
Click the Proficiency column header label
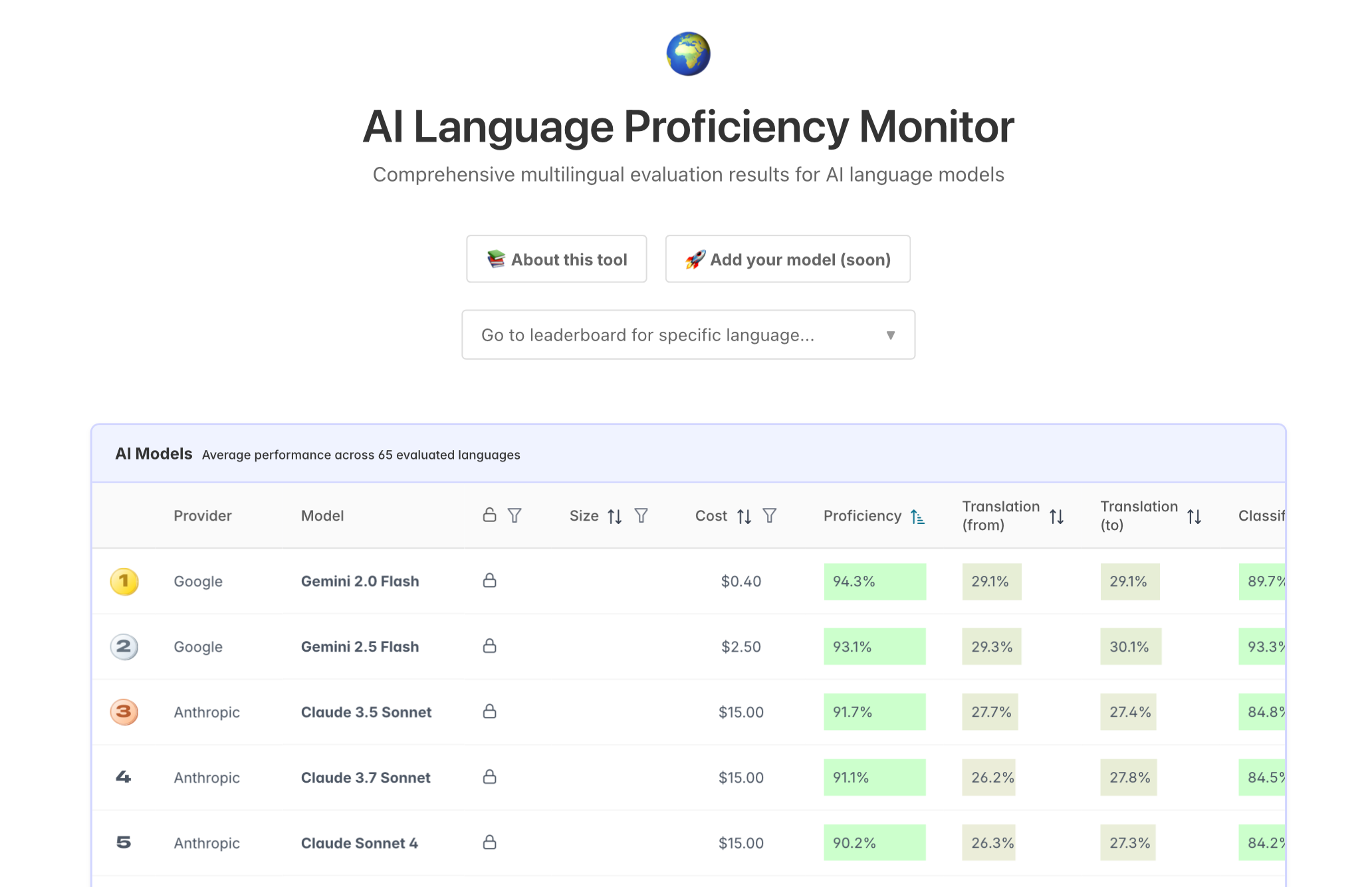click(862, 515)
